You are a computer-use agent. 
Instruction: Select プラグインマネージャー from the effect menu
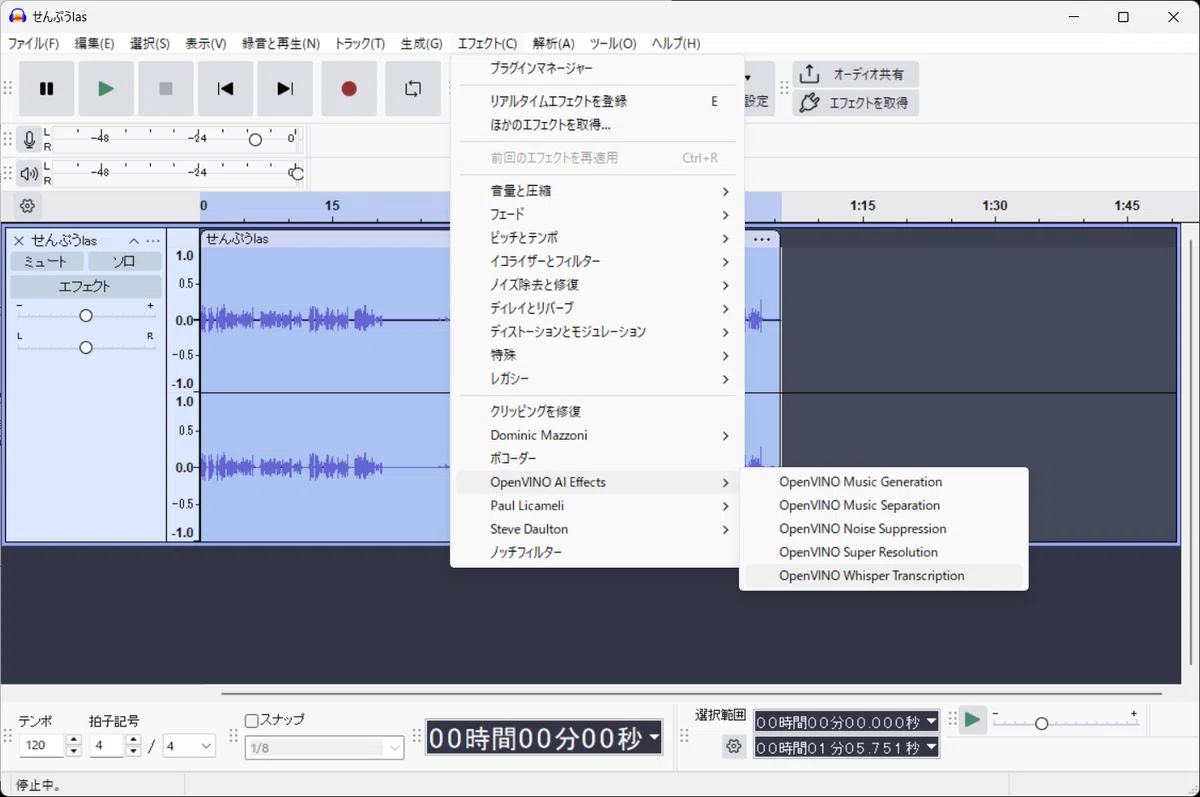597,68
